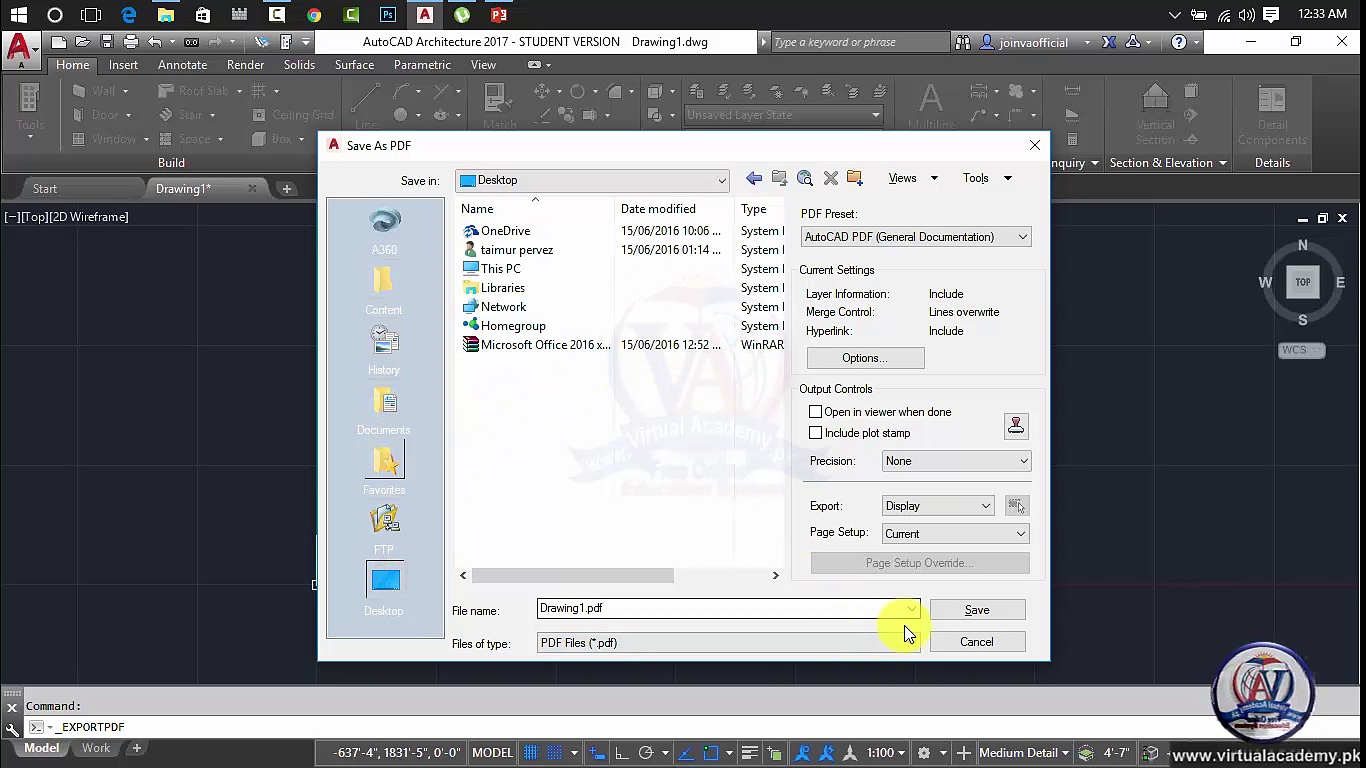Open the PDF Preset dropdown
The height and width of the screenshot is (768, 1366).
pos(916,237)
